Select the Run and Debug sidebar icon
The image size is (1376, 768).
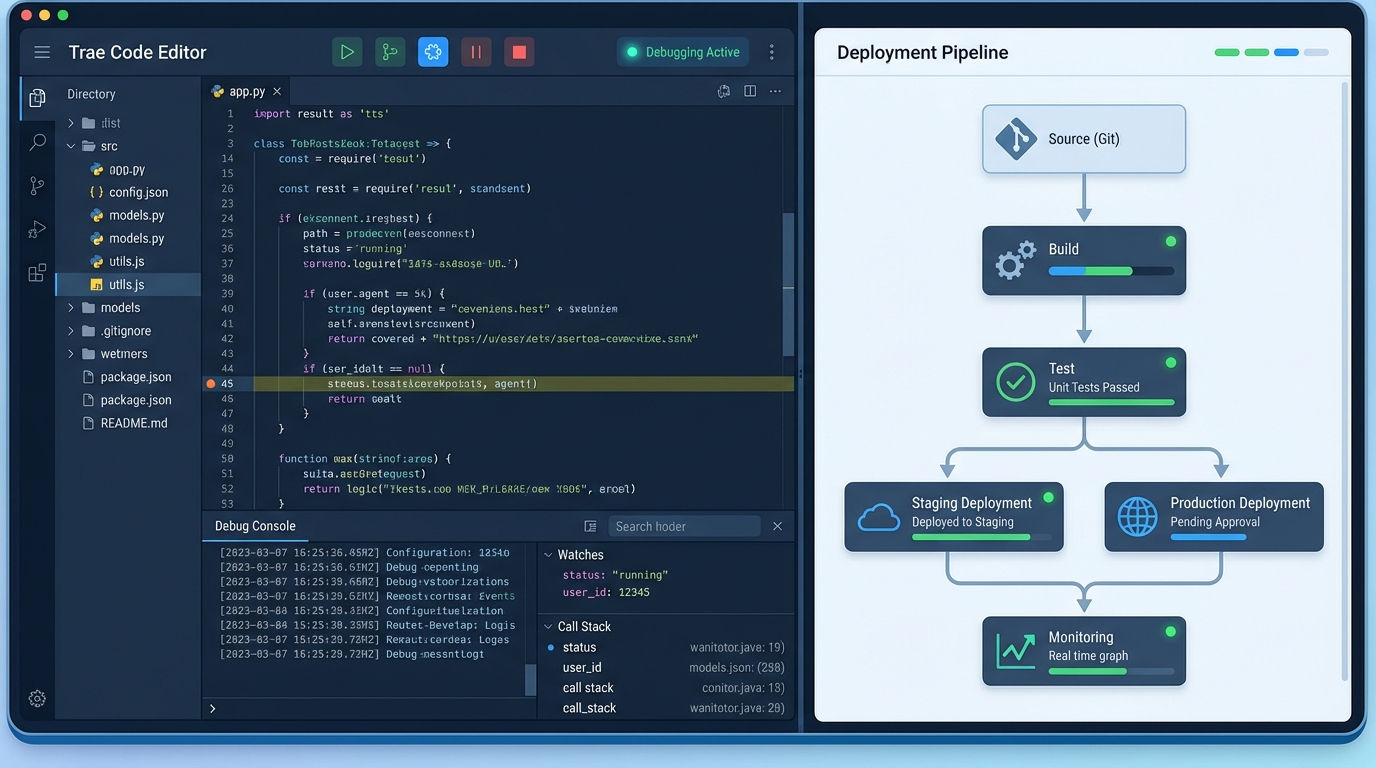coord(36,228)
